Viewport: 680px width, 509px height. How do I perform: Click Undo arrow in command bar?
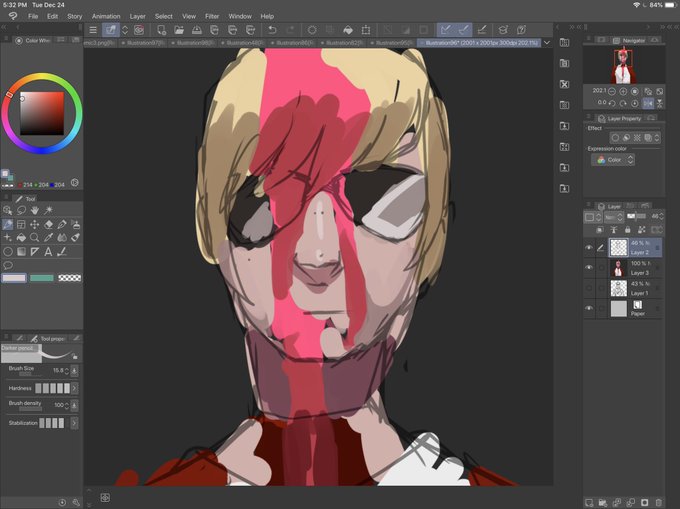coord(272,30)
